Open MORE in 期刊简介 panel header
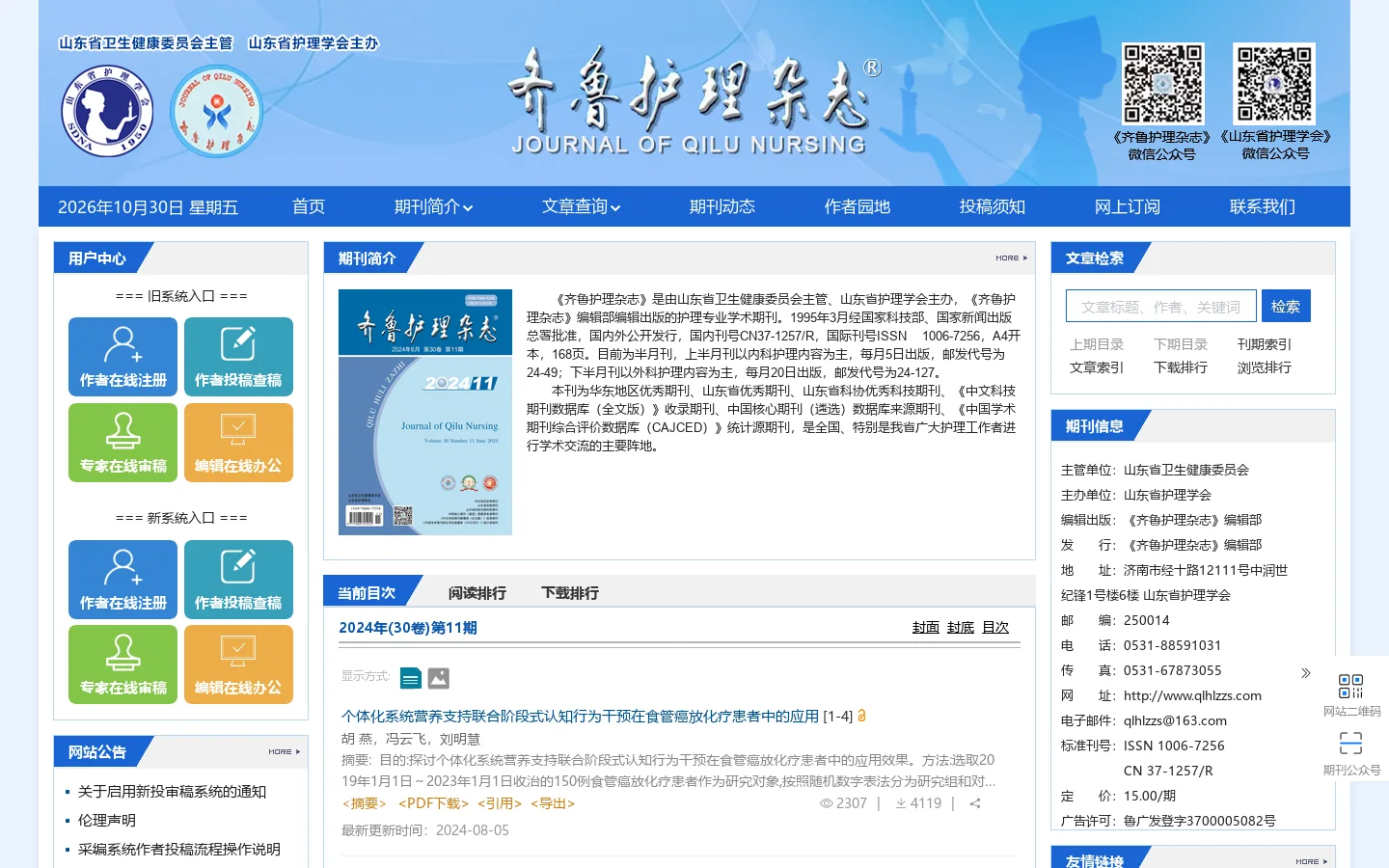1389x868 pixels. 1012,258
